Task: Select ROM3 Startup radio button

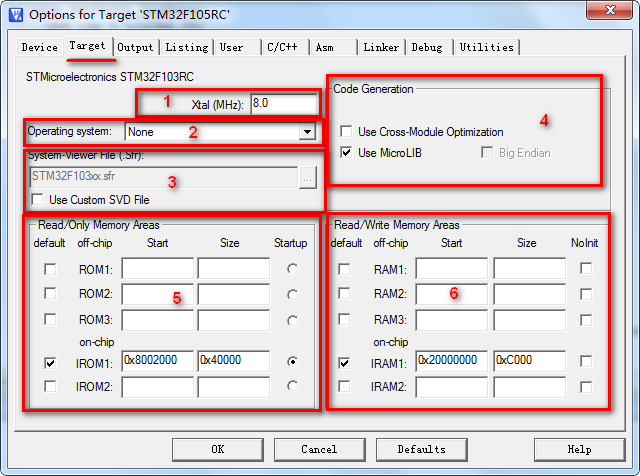Action: point(292,321)
